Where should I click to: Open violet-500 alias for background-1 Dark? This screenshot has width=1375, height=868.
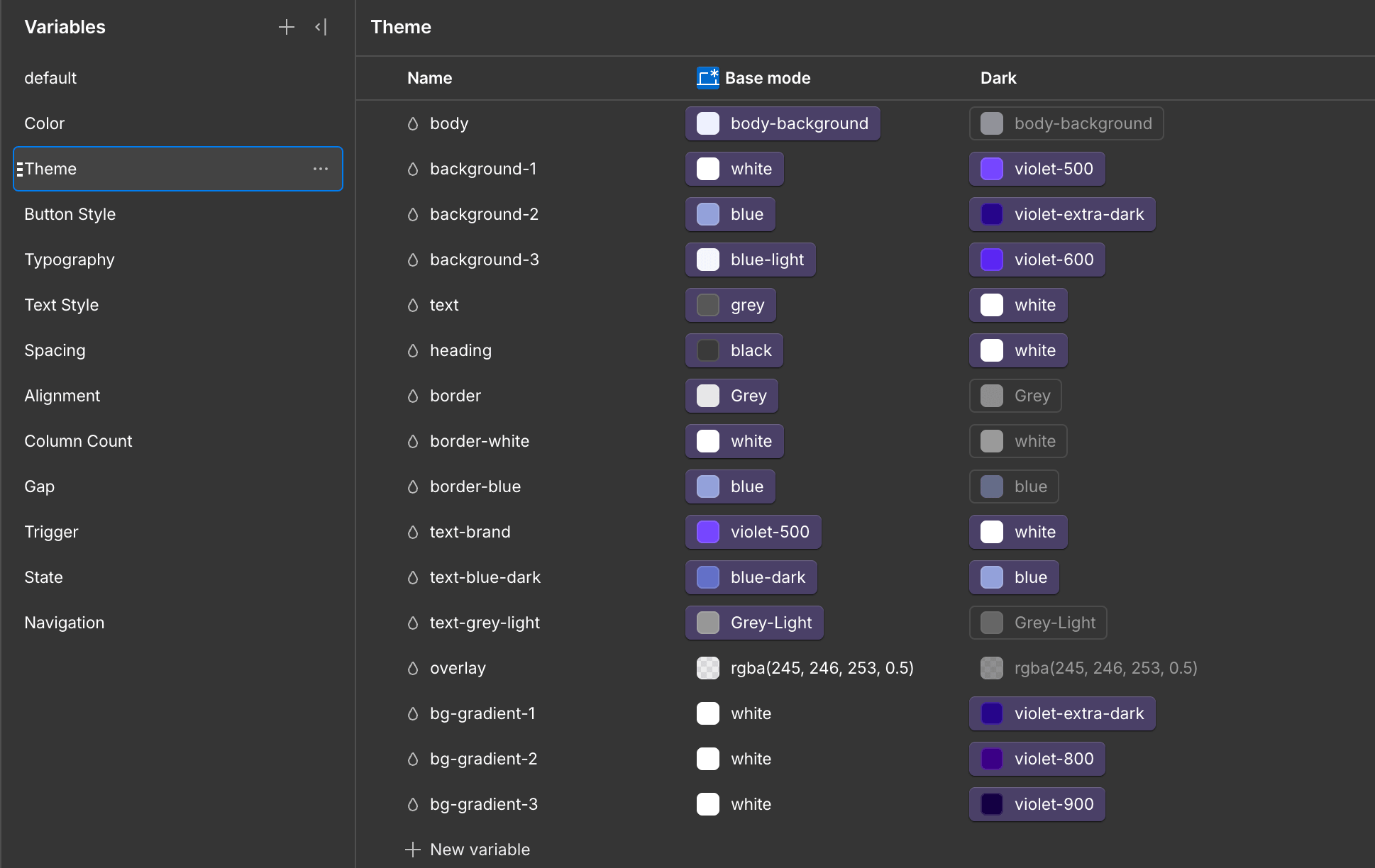[1037, 169]
